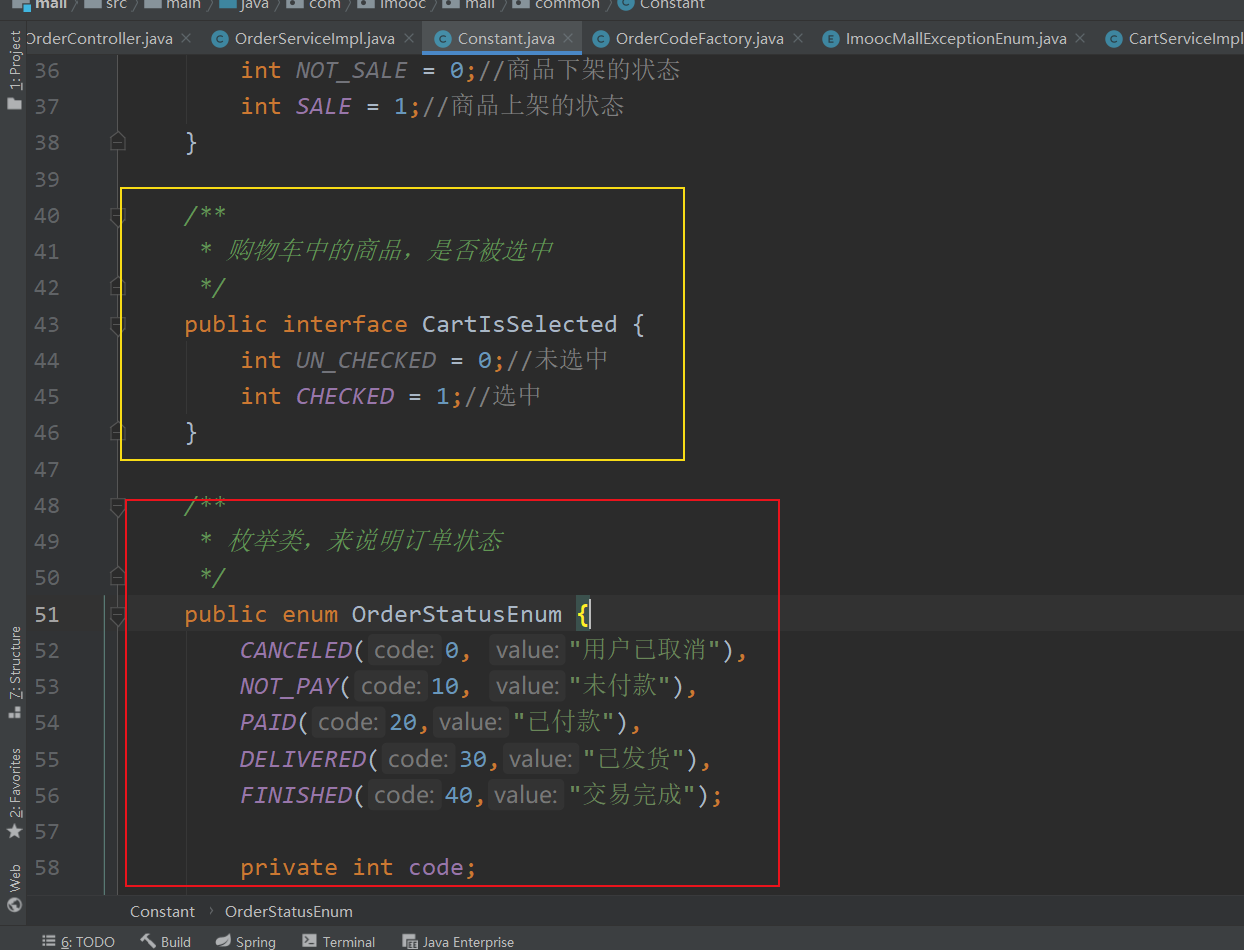Click the FINISHED enum value
1244x950 pixels.
pyautogui.click(x=296, y=795)
